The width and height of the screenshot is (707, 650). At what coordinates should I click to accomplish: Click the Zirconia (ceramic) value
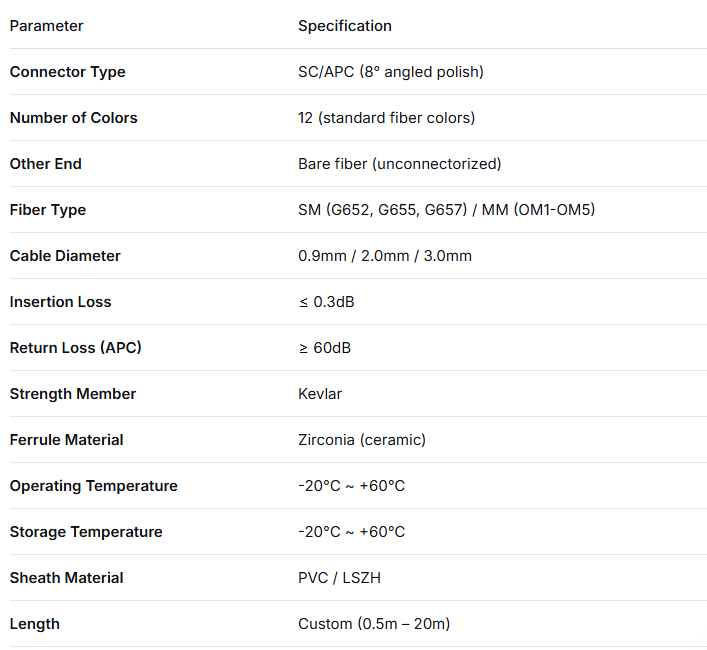362,440
